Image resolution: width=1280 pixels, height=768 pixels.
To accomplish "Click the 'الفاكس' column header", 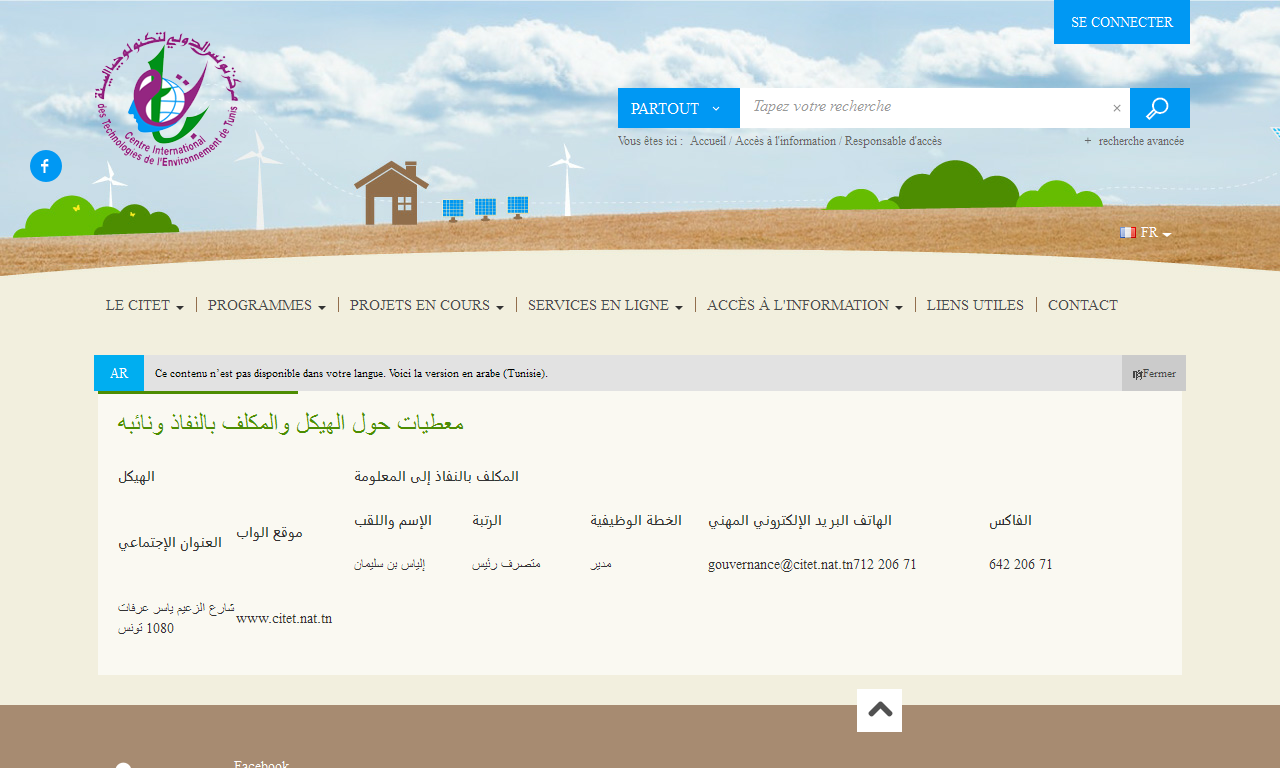I will [x=1010, y=520].
